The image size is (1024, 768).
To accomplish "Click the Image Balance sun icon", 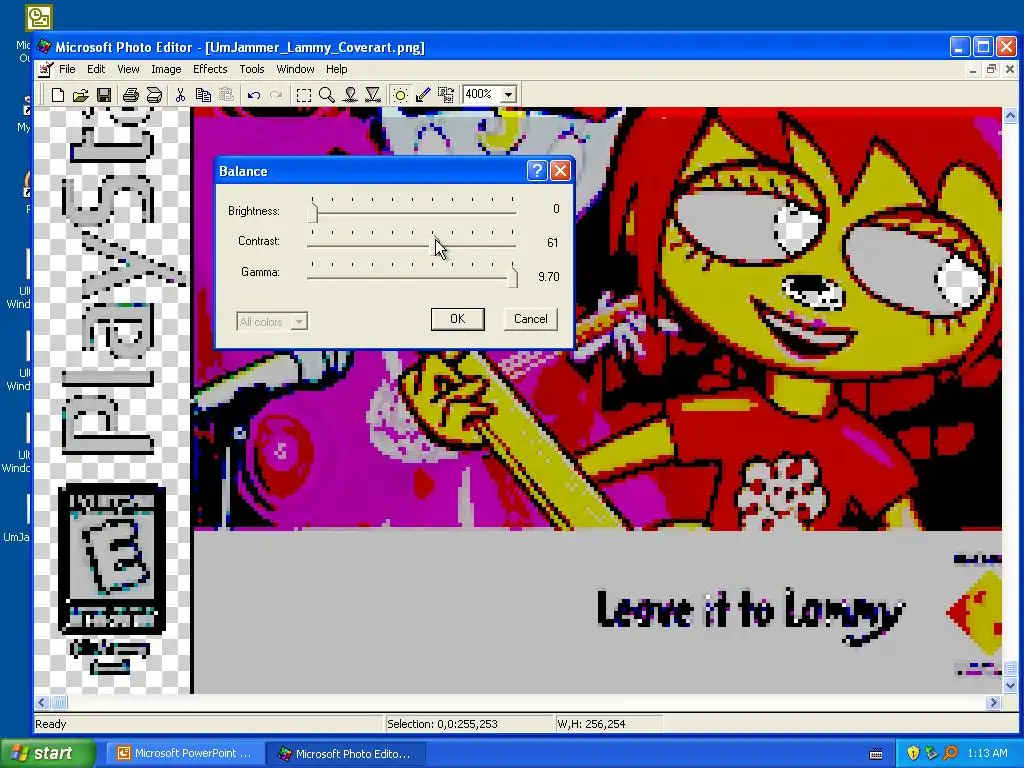I will pyautogui.click(x=400, y=95).
